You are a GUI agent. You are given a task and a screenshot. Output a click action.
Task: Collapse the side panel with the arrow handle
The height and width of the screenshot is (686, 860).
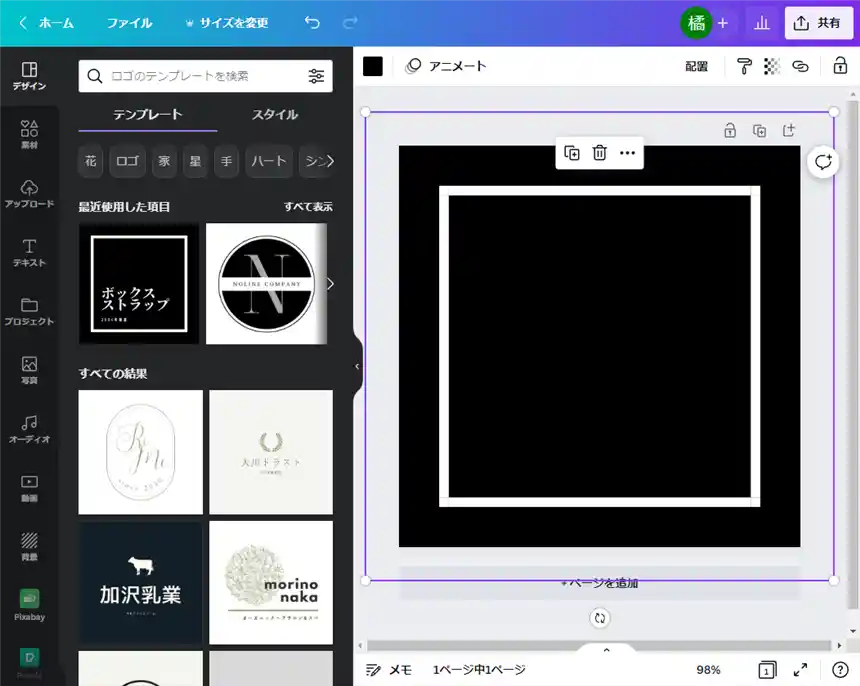[x=357, y=367]
